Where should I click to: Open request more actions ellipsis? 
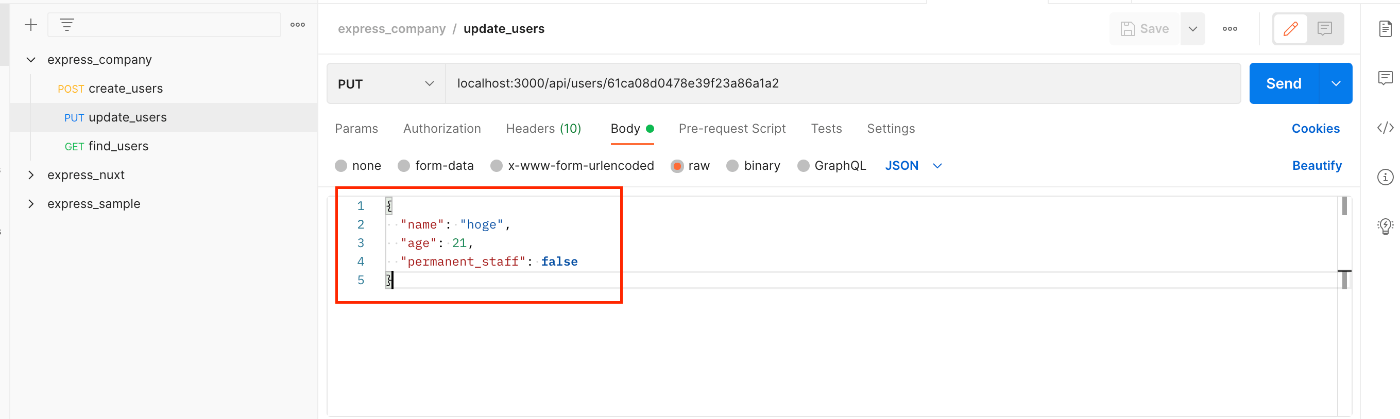point(1230,29)
